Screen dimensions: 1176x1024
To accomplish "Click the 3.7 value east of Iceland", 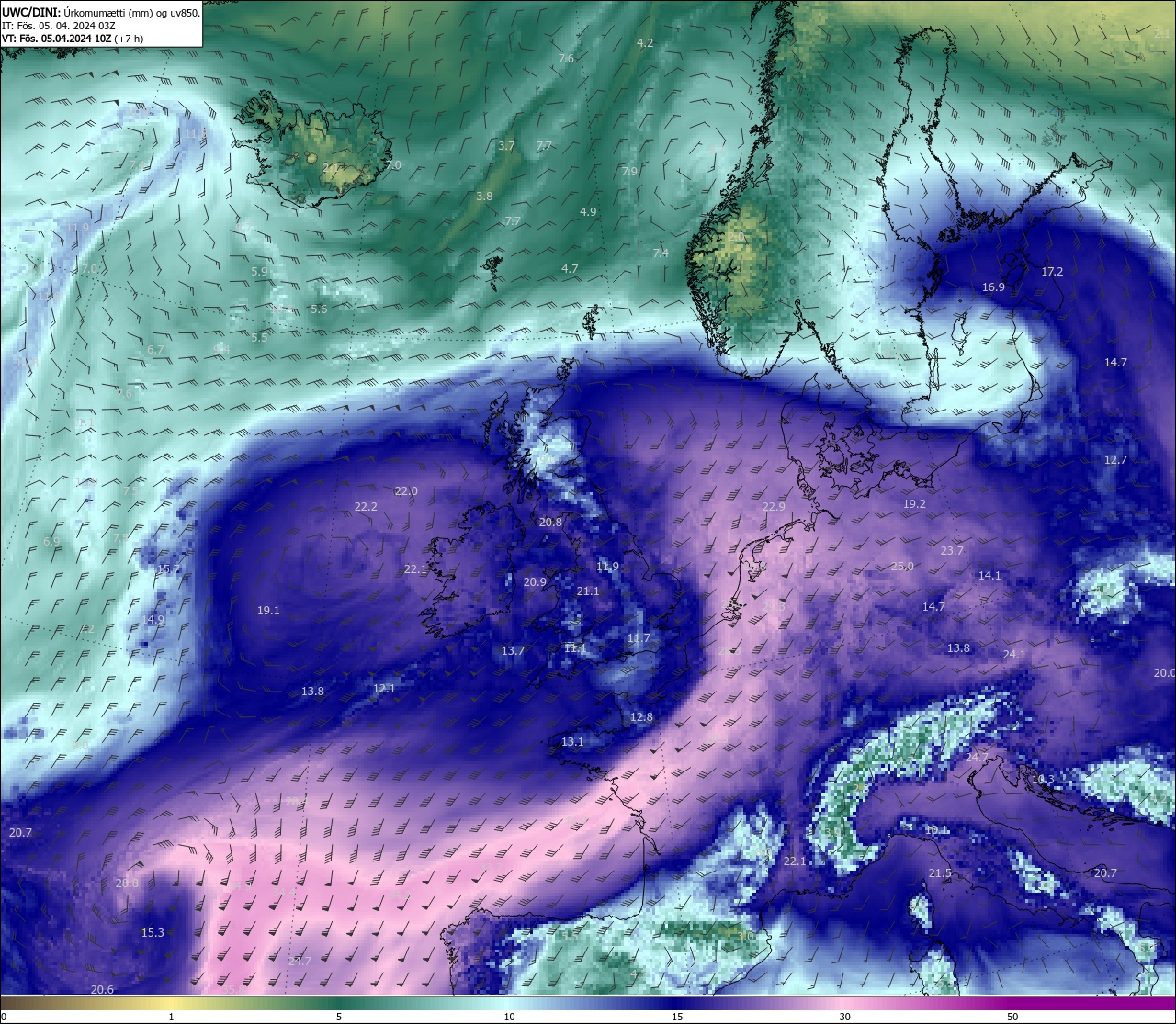I will pyautogui.click(x=506, y=146).
